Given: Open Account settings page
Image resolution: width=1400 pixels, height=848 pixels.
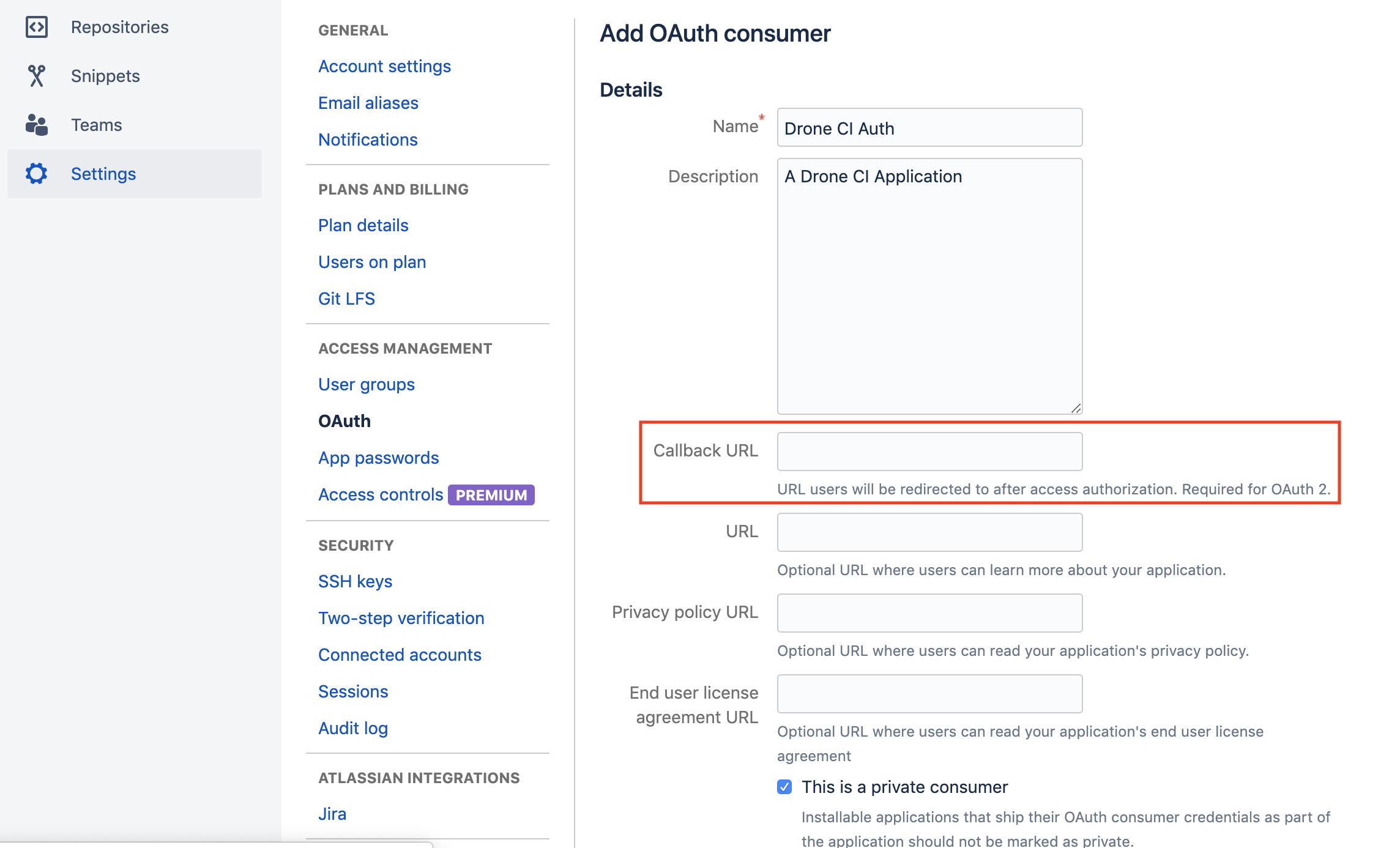Looking at the screenshot, I should coord(384,66).
